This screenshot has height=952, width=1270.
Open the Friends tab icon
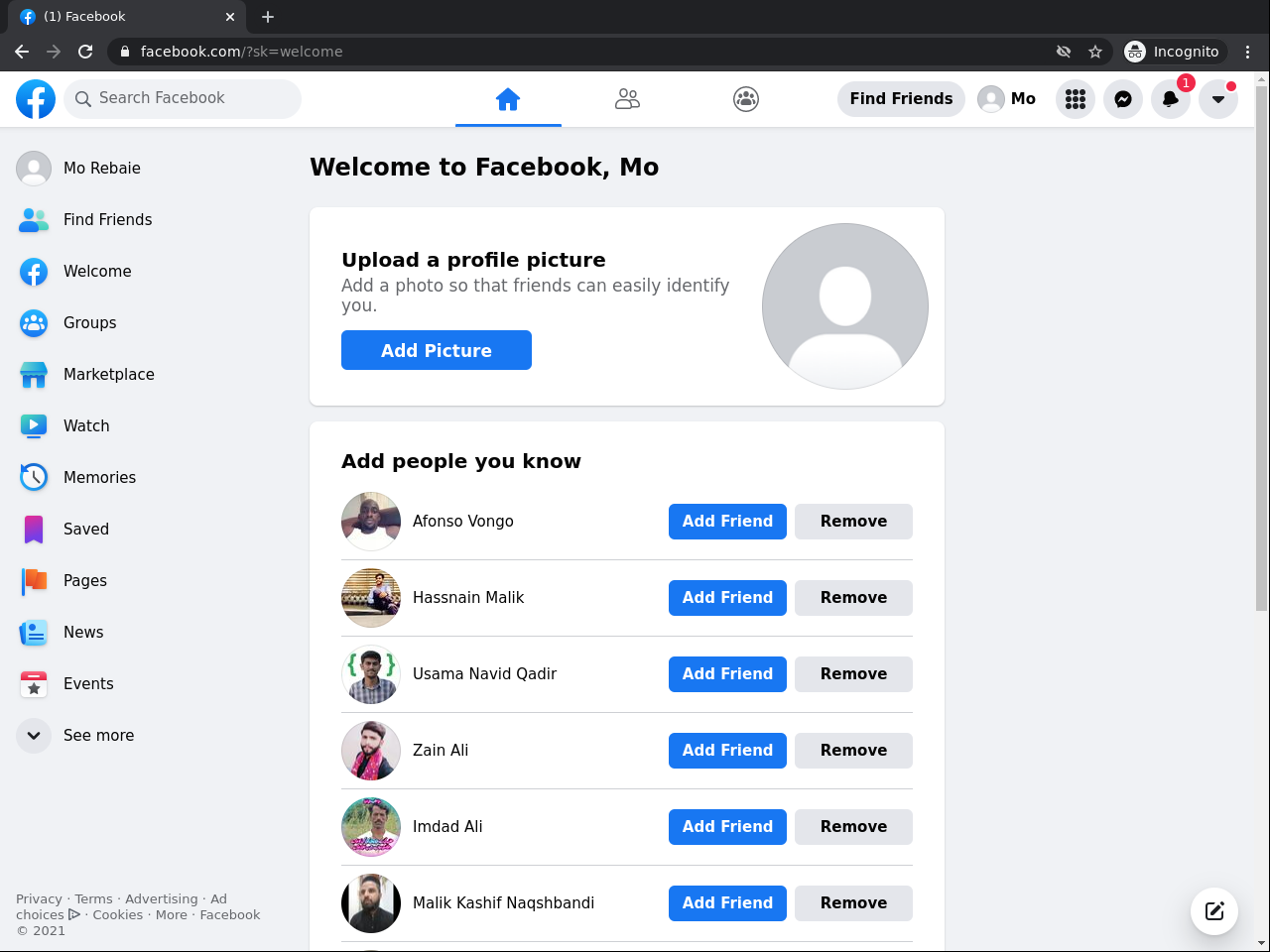(x=627, y=99)
